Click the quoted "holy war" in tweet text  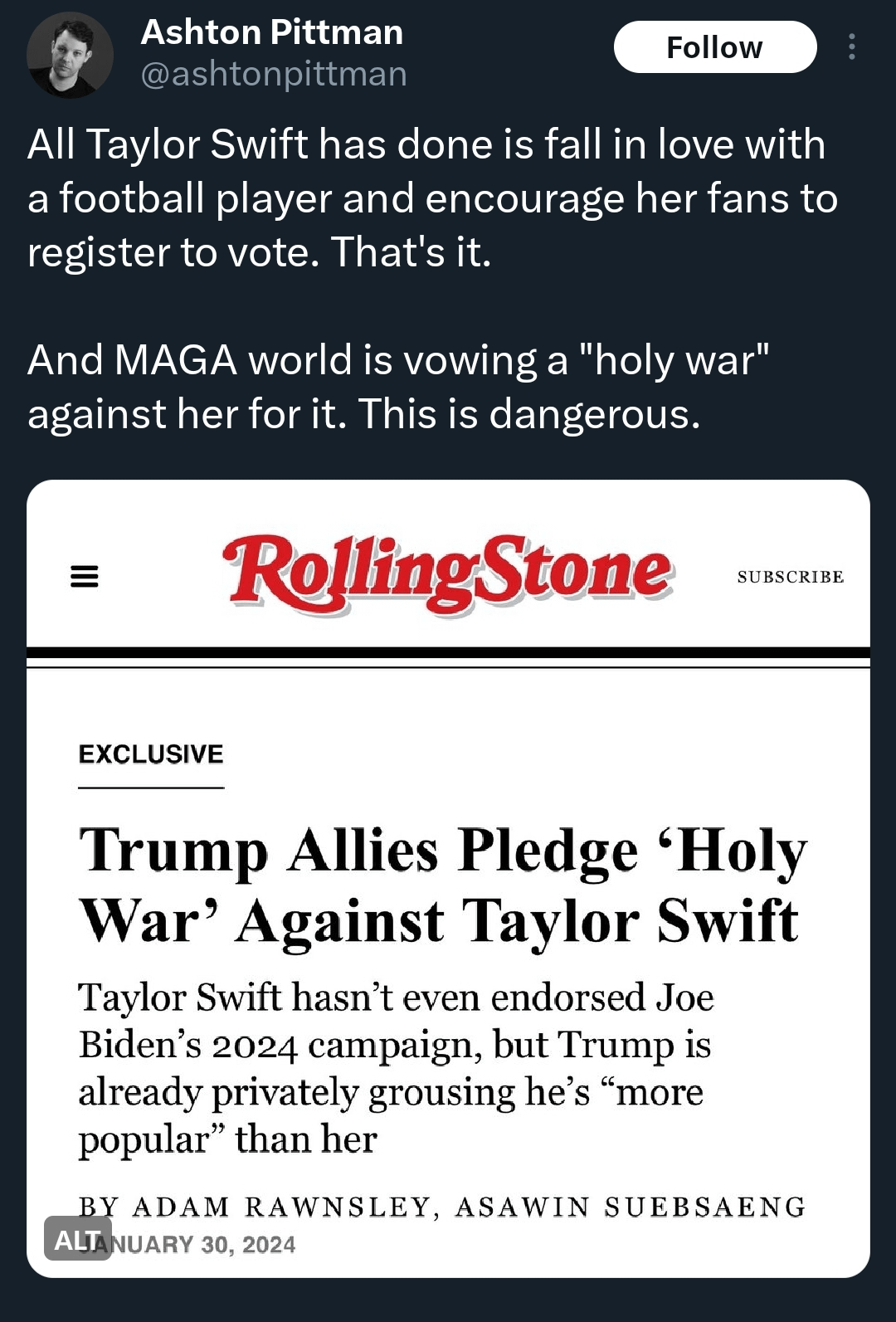click(674, 360)
